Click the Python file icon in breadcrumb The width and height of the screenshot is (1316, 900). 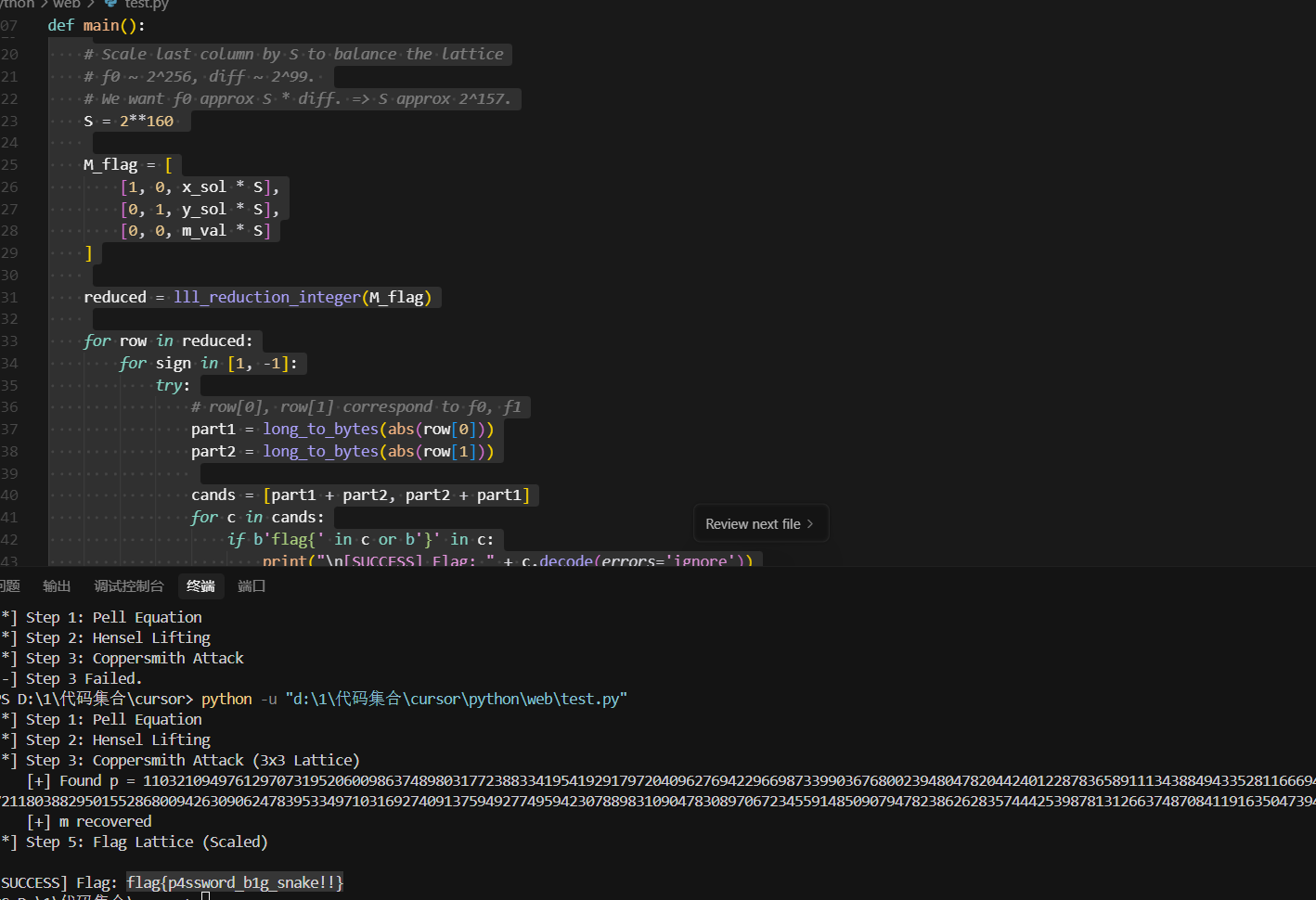tap(110, 4)
